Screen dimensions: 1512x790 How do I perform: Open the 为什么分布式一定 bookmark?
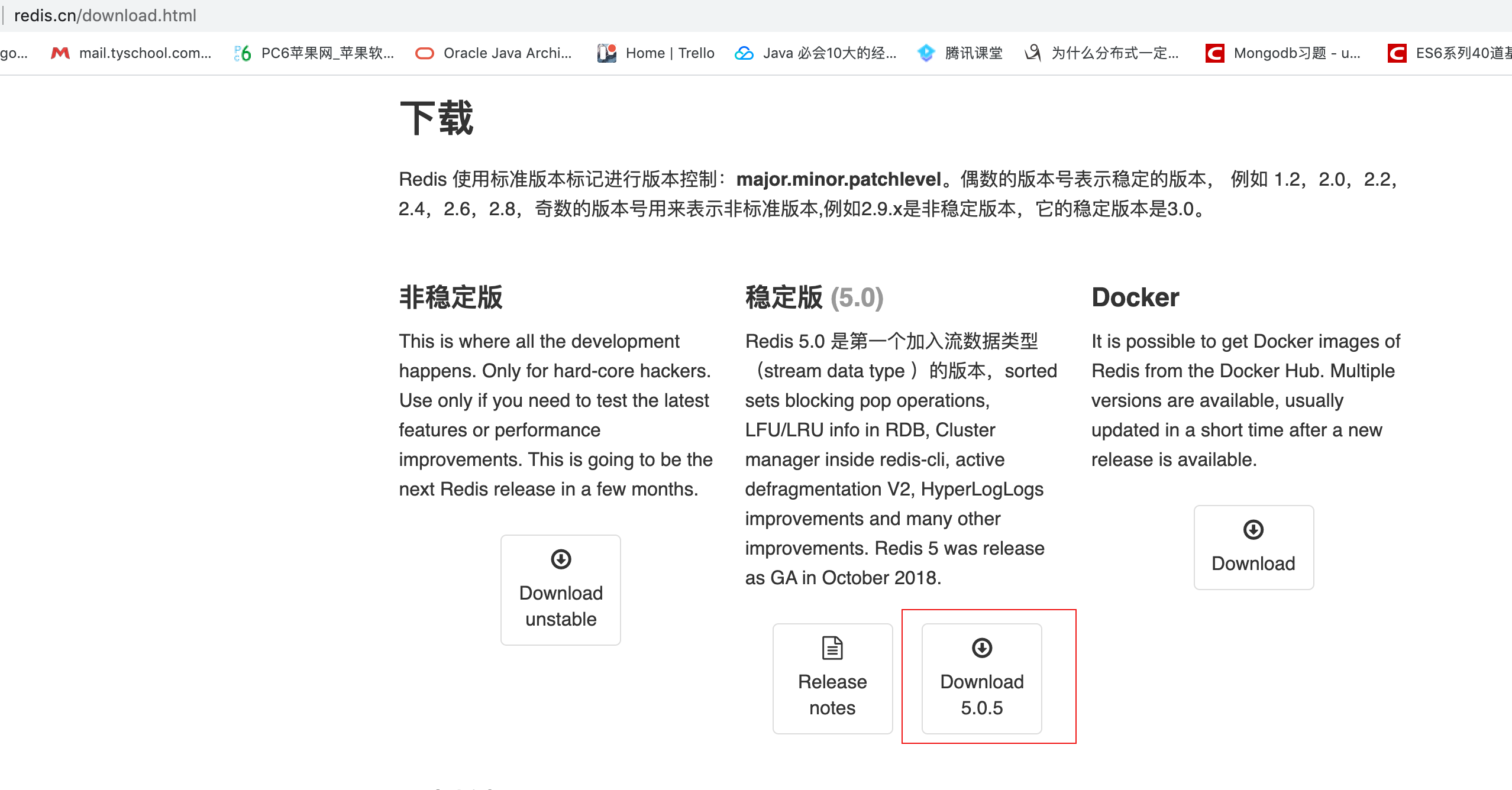1114,53
